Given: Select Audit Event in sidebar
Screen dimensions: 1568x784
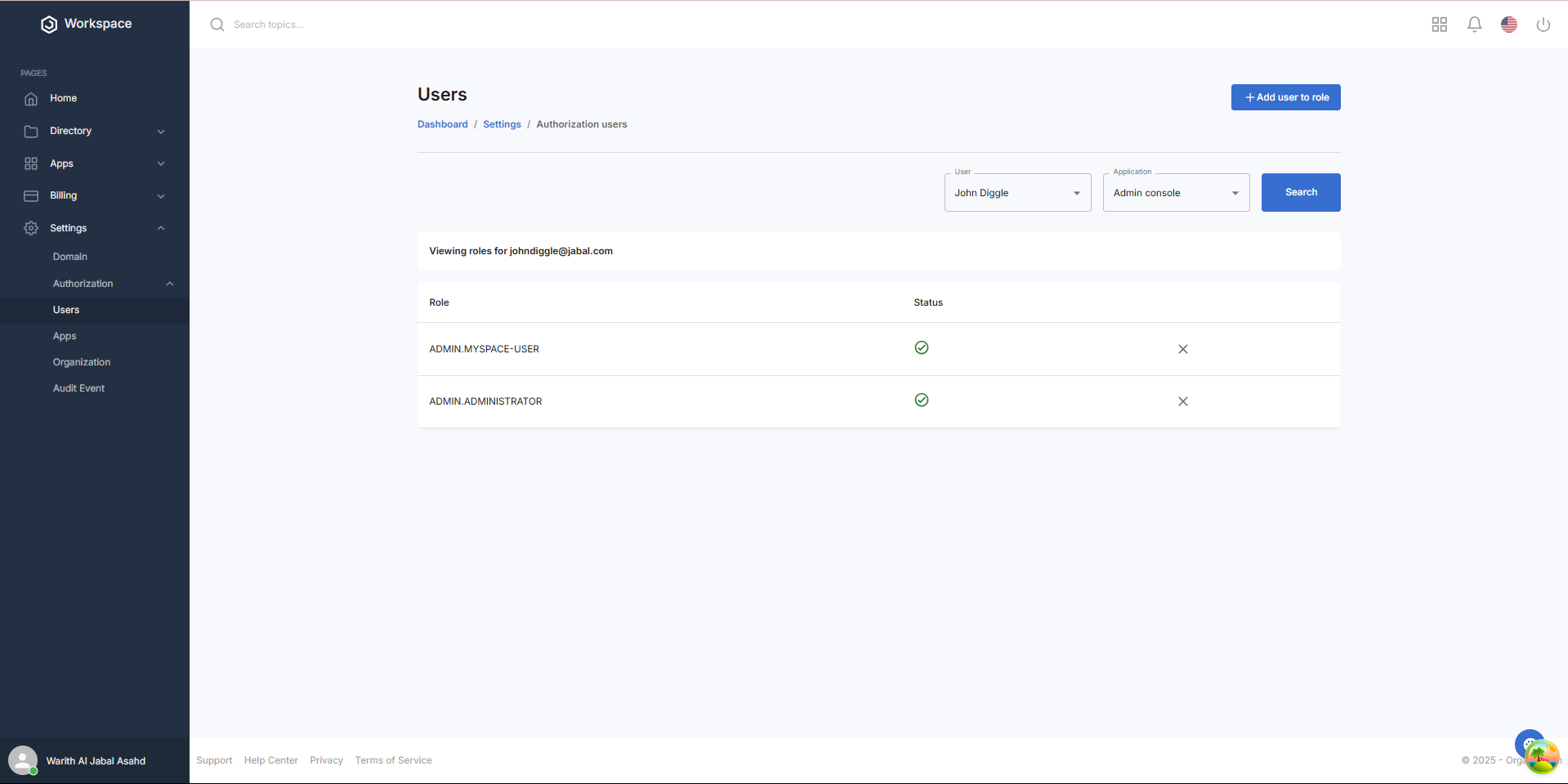Looking at the screenshot, I should click(78, 388).
